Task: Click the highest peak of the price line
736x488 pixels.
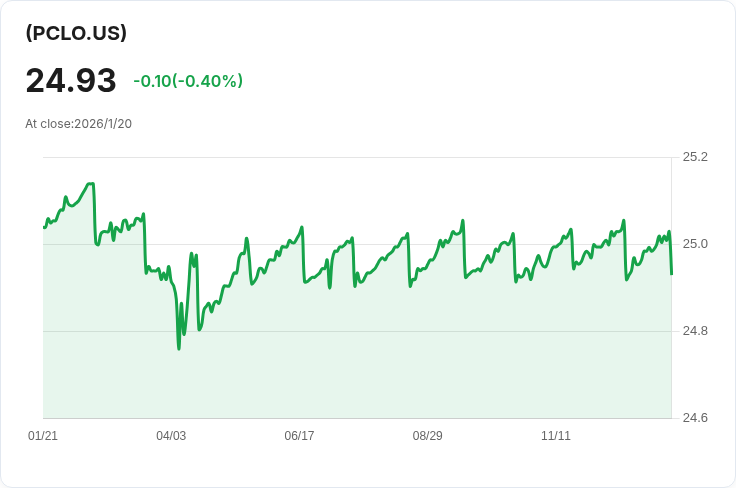Action: tap(91, 184)
